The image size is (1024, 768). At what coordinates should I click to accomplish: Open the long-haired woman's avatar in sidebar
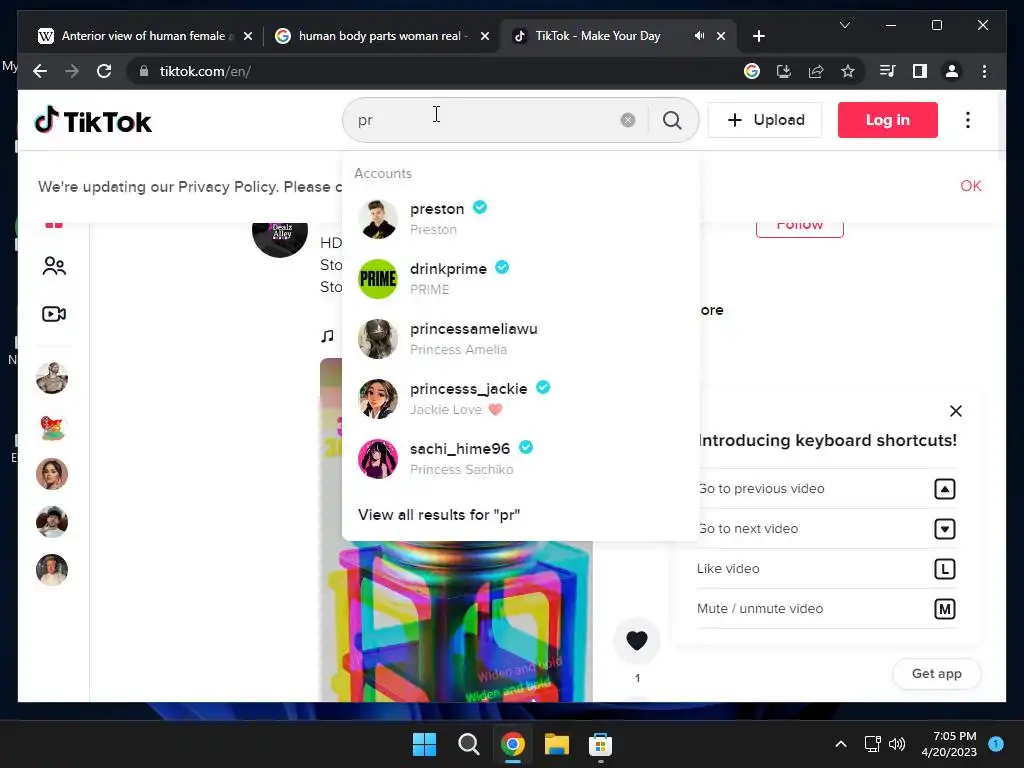(x=52, y=474)
